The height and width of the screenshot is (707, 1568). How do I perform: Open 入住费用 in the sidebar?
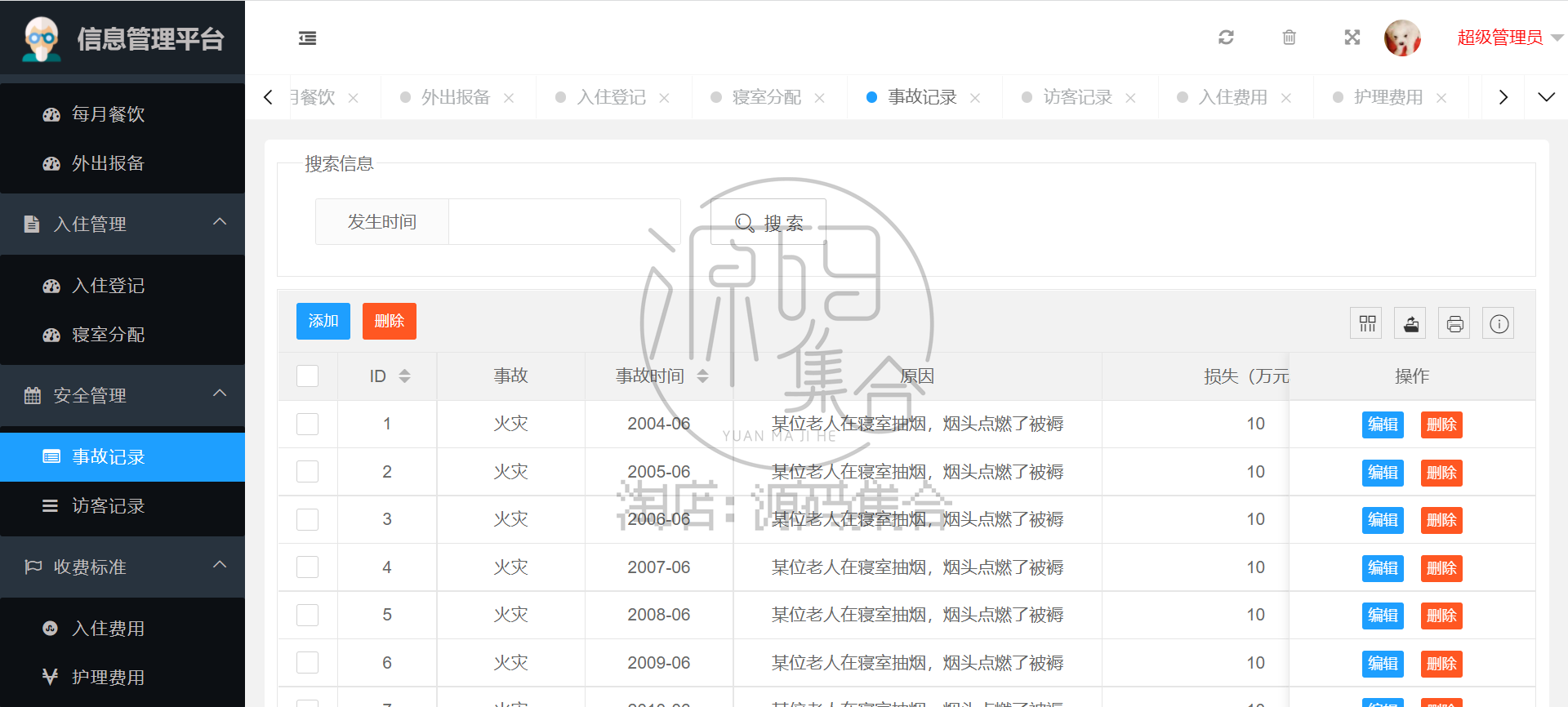122,629
